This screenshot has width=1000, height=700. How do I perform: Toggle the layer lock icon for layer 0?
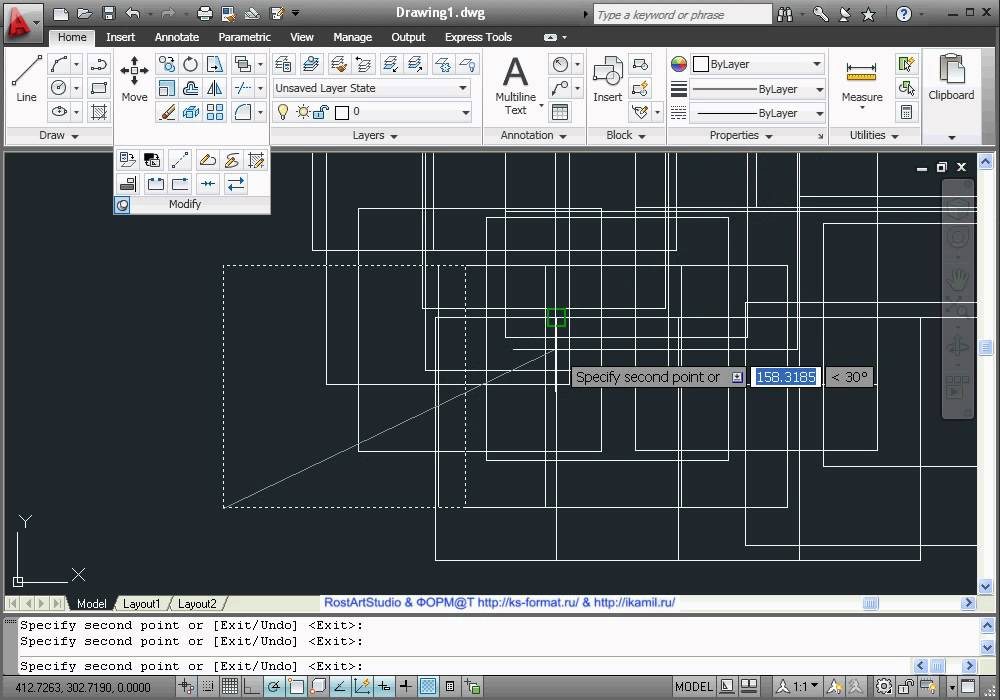click(x=320, y=112)
